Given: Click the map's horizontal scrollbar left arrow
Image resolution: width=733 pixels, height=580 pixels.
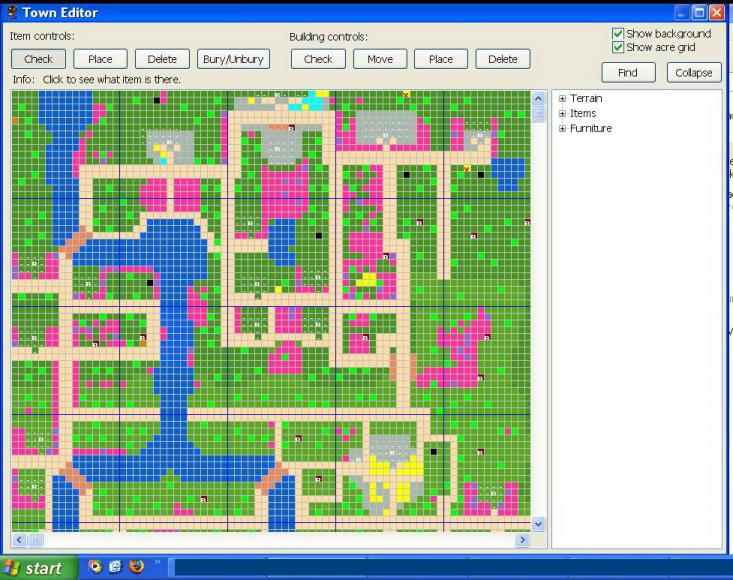Looking at the screenshot, I should pos(19,540).
